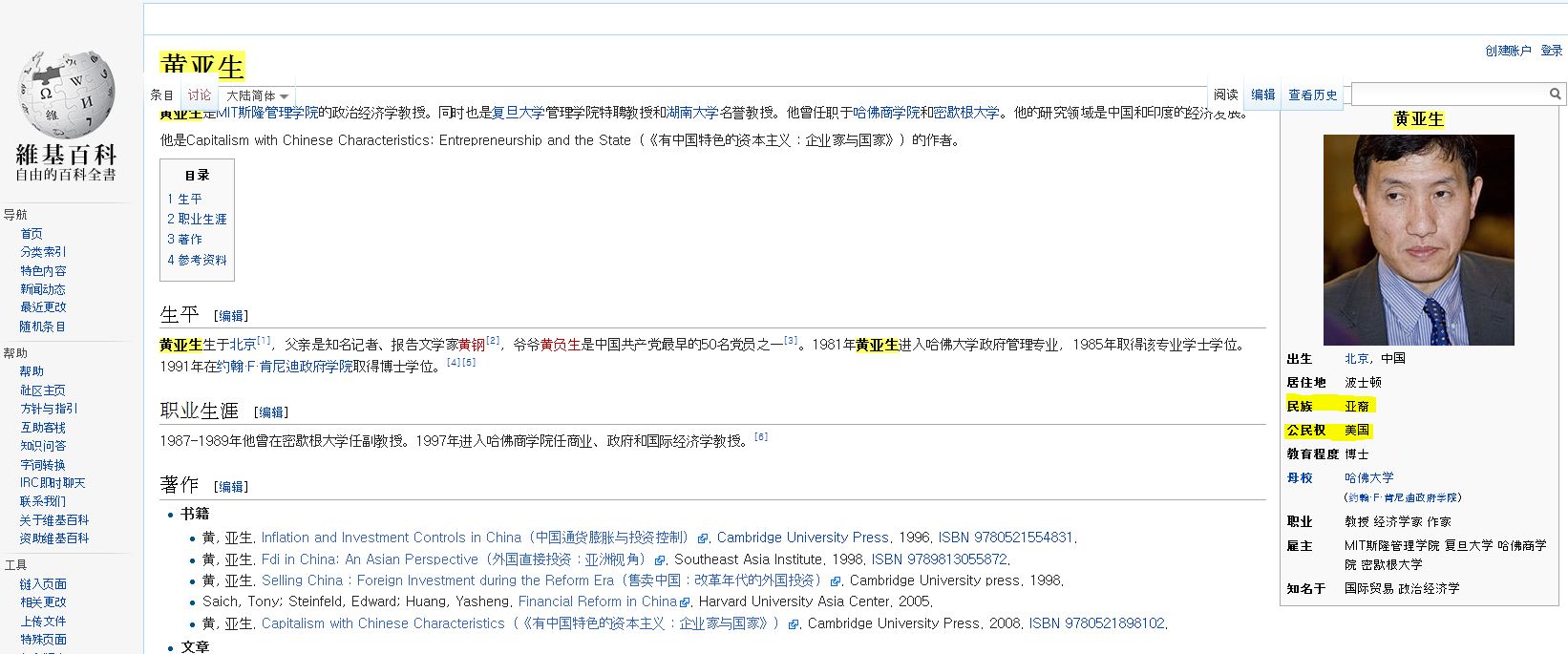Click the 创建账户 link
The height and width of the screenshot is (654, 1568).
point(1508,51)
